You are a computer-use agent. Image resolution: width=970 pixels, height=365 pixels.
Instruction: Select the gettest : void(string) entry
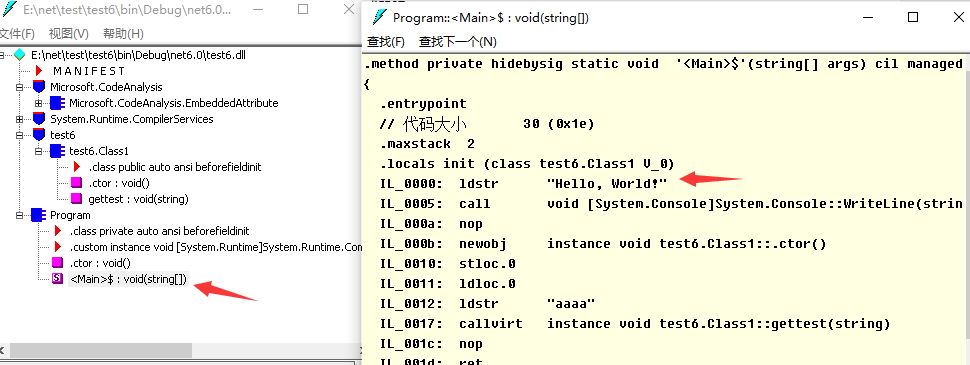(139, 199)
